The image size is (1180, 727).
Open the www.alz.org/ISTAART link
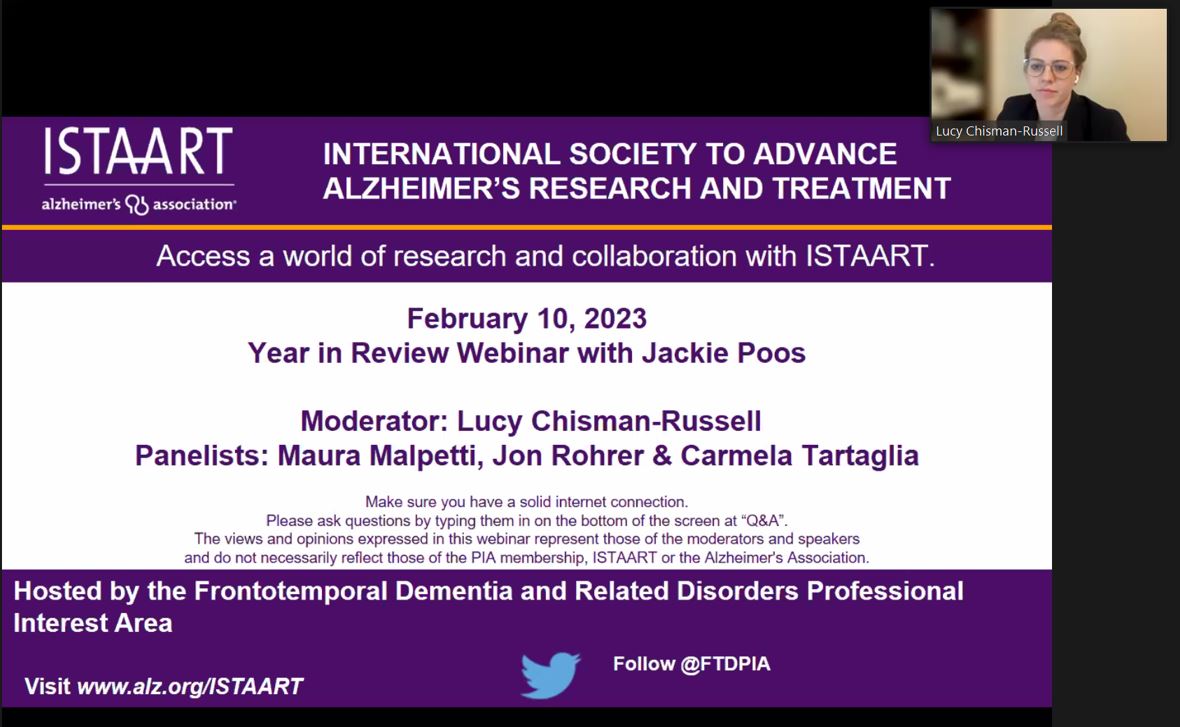(x=190, y=686)
